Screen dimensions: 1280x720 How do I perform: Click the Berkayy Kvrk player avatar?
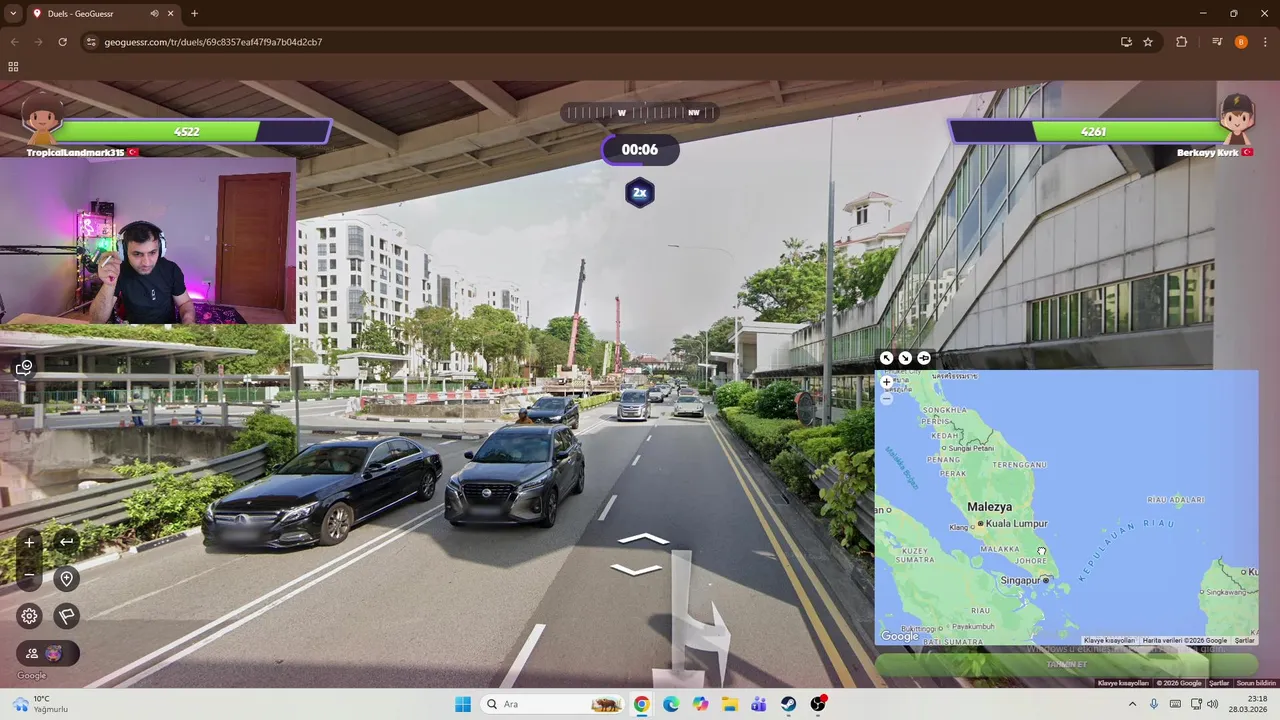coord(1236,120)
